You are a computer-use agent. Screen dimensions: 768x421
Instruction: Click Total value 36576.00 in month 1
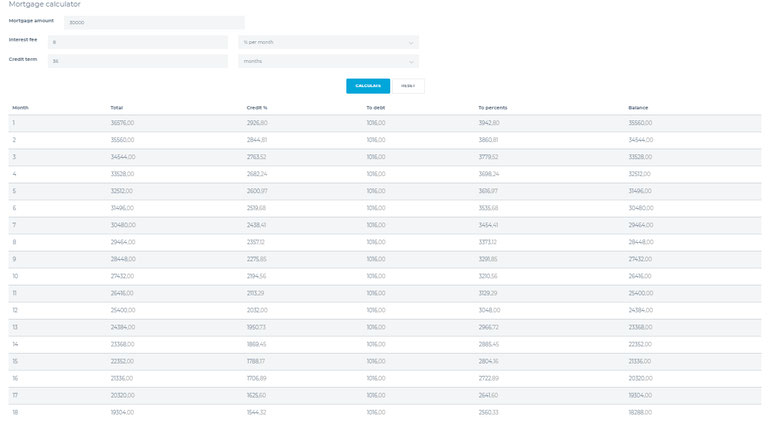point(122,123)
